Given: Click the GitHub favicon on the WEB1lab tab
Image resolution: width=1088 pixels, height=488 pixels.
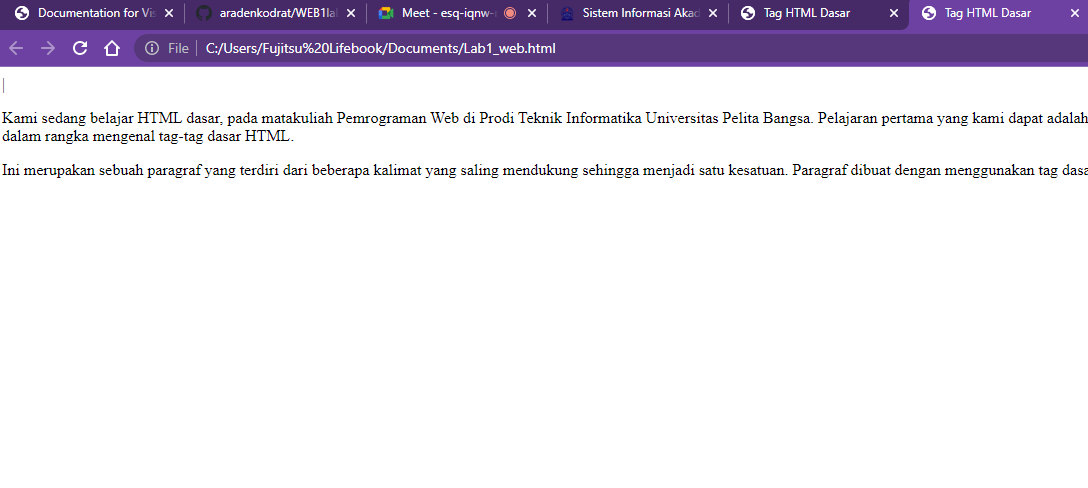Looking at the screenshot, I should [203, 13].
